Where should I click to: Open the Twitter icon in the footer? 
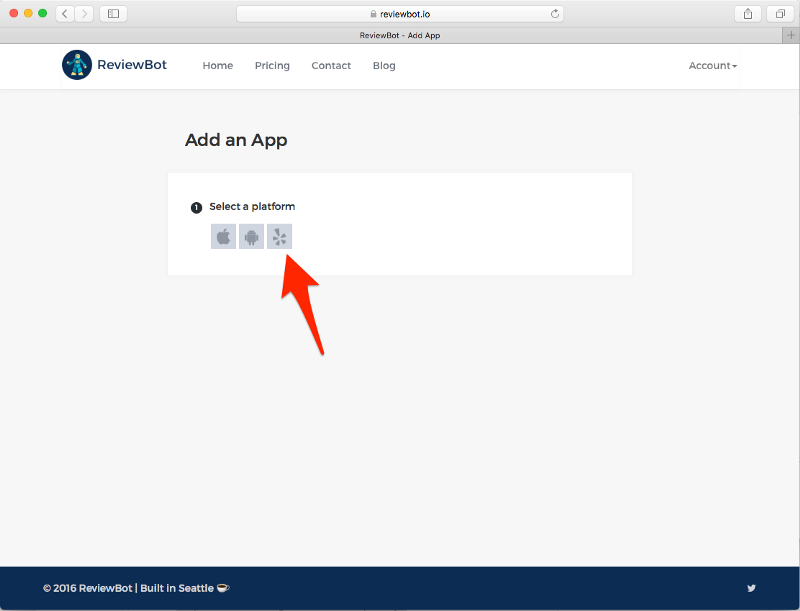click(751, 588)
